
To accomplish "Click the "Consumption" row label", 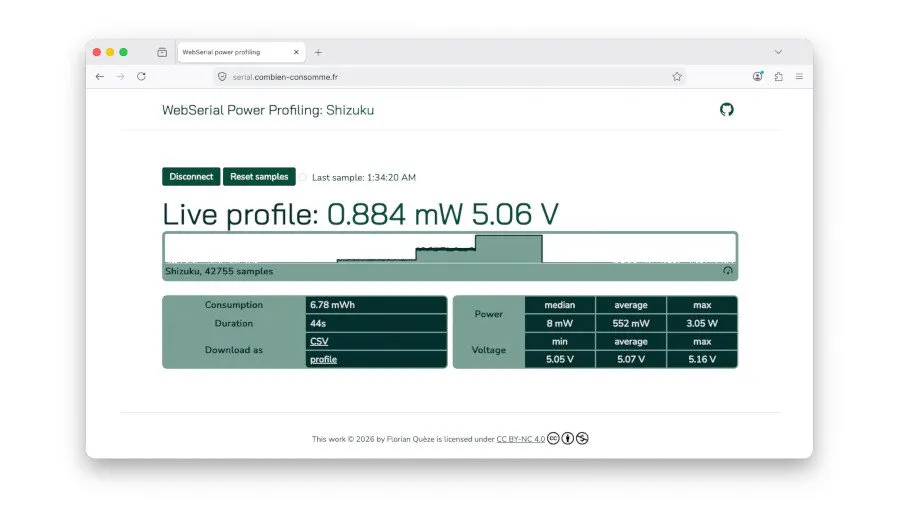I will pos(234,305).
